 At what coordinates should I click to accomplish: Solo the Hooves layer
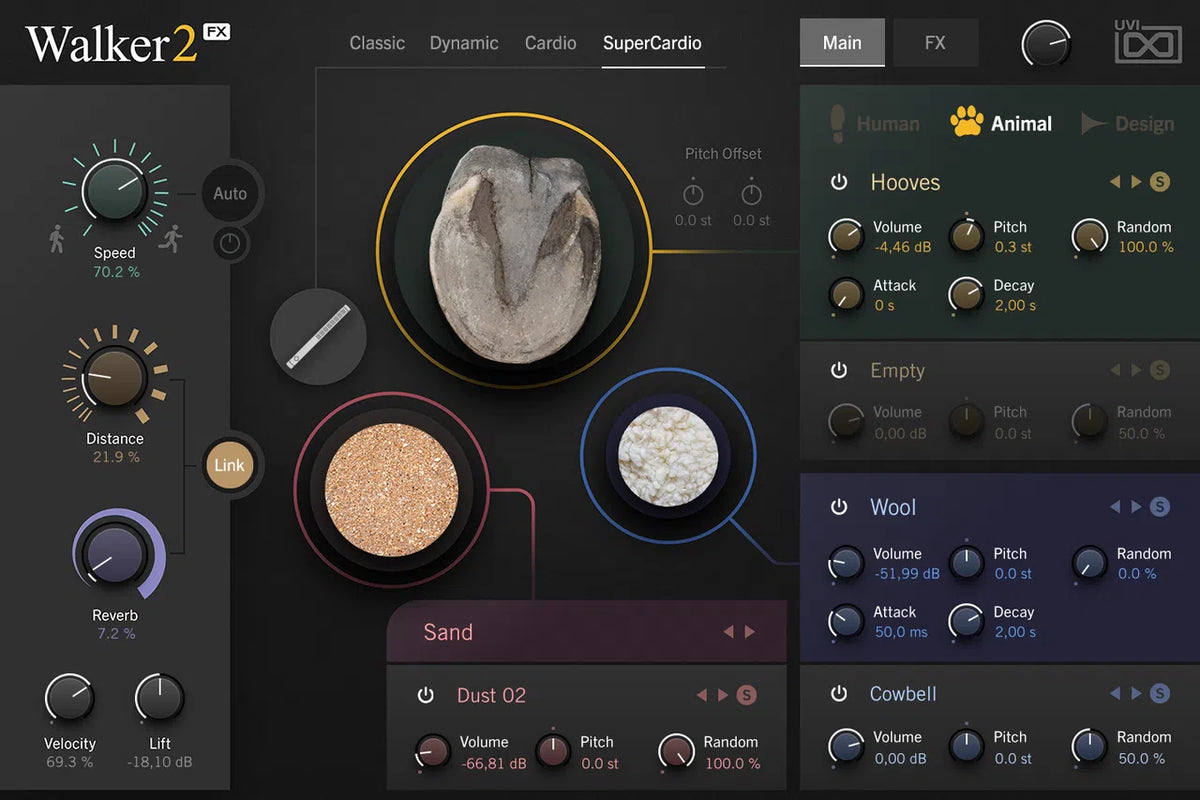coord(1159,182)
